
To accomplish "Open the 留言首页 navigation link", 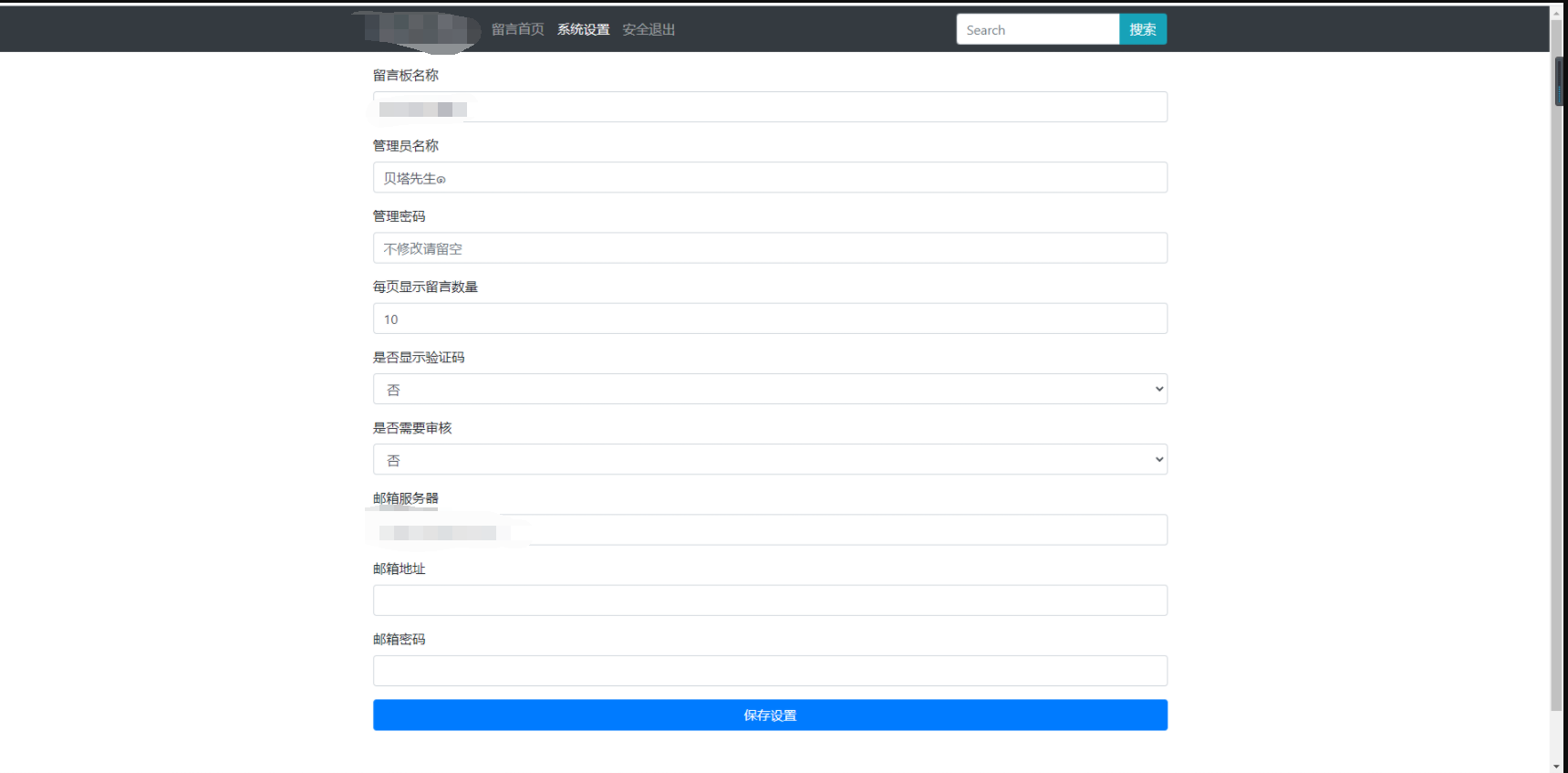I will tap(517, 29).
